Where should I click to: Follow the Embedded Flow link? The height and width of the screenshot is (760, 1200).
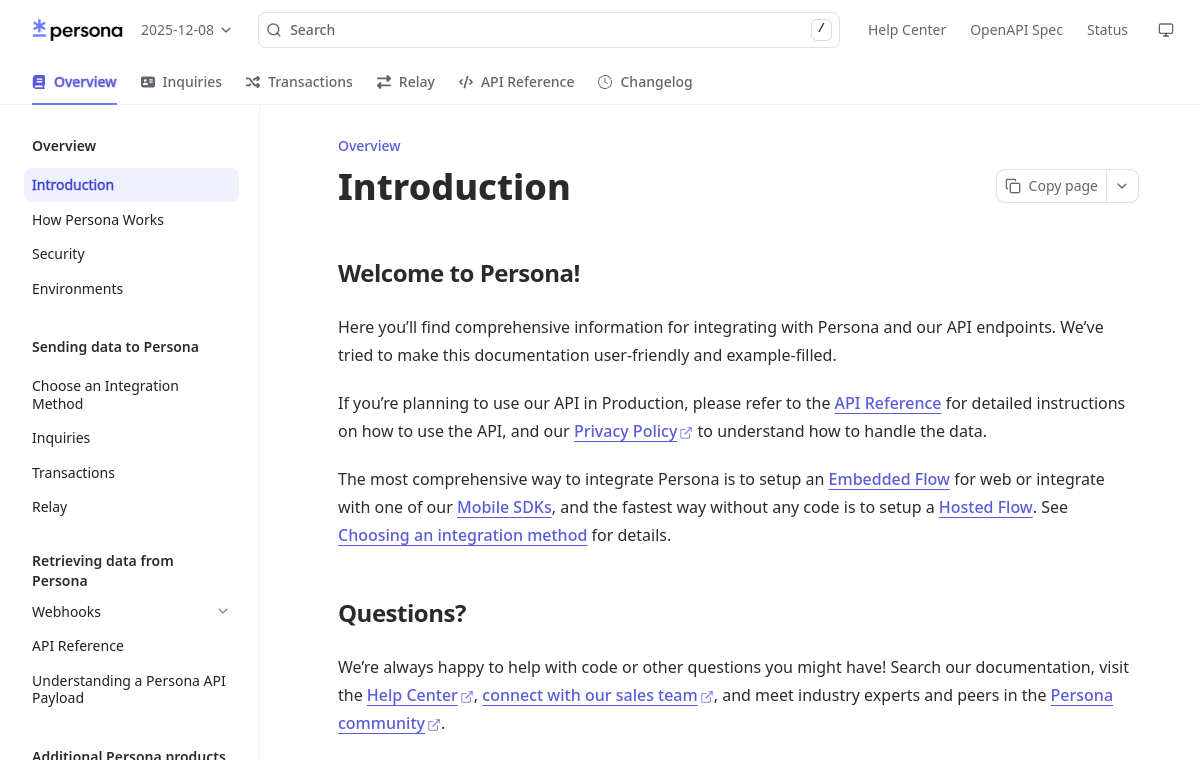(889, 479)
